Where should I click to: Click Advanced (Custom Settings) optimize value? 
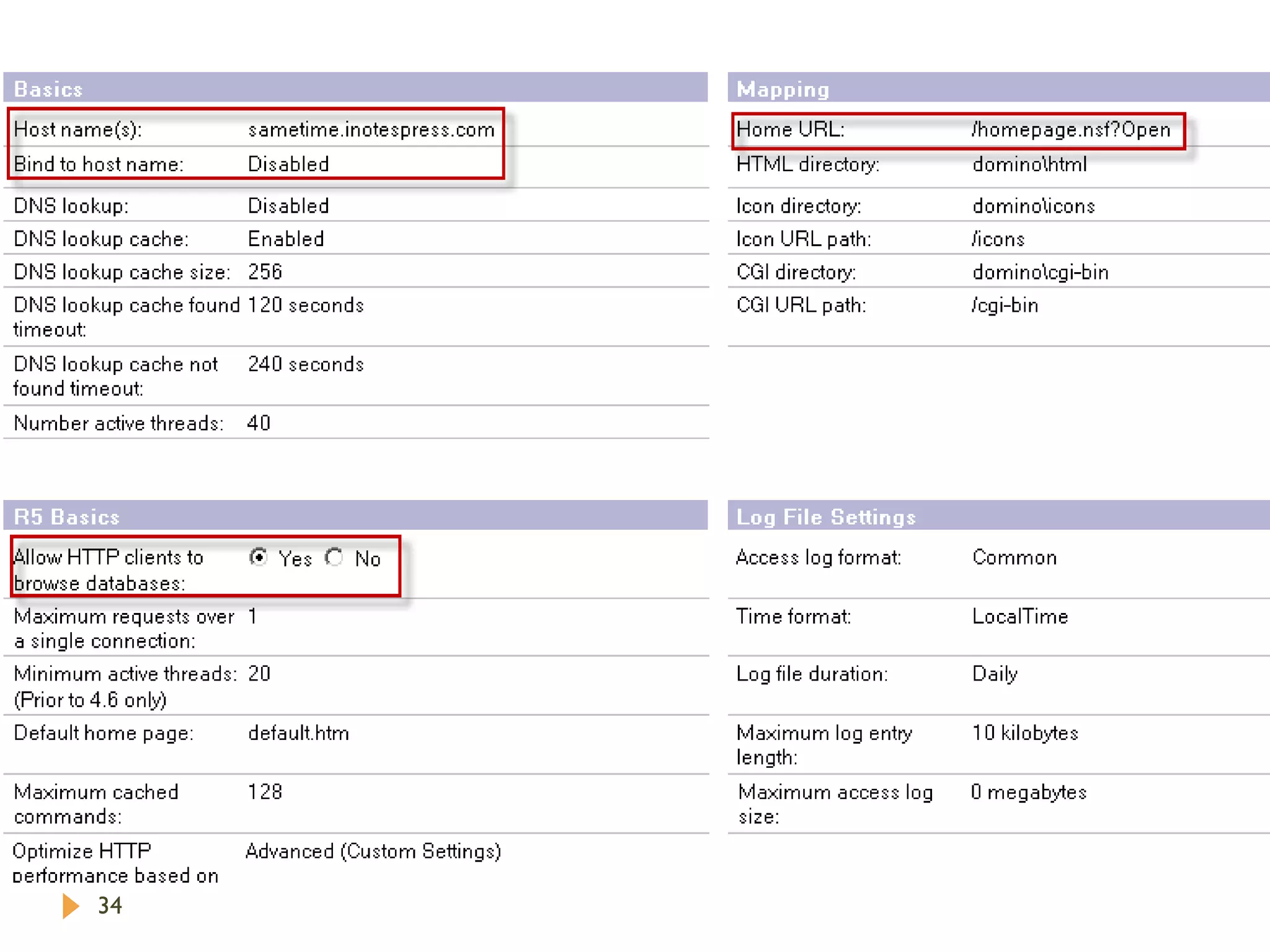coord(373,851)
